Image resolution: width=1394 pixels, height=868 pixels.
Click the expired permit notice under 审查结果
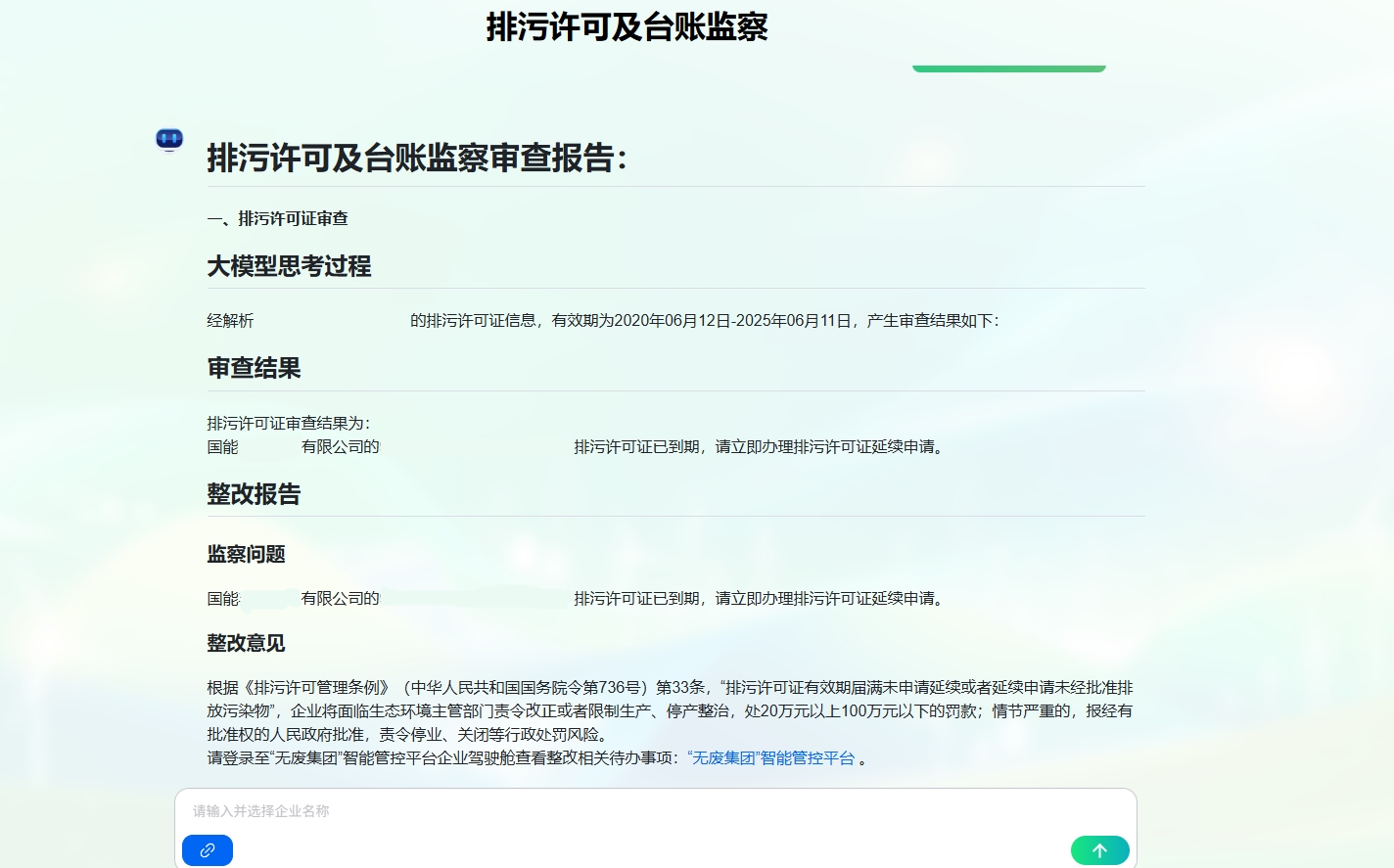click(x=760, y=447)
